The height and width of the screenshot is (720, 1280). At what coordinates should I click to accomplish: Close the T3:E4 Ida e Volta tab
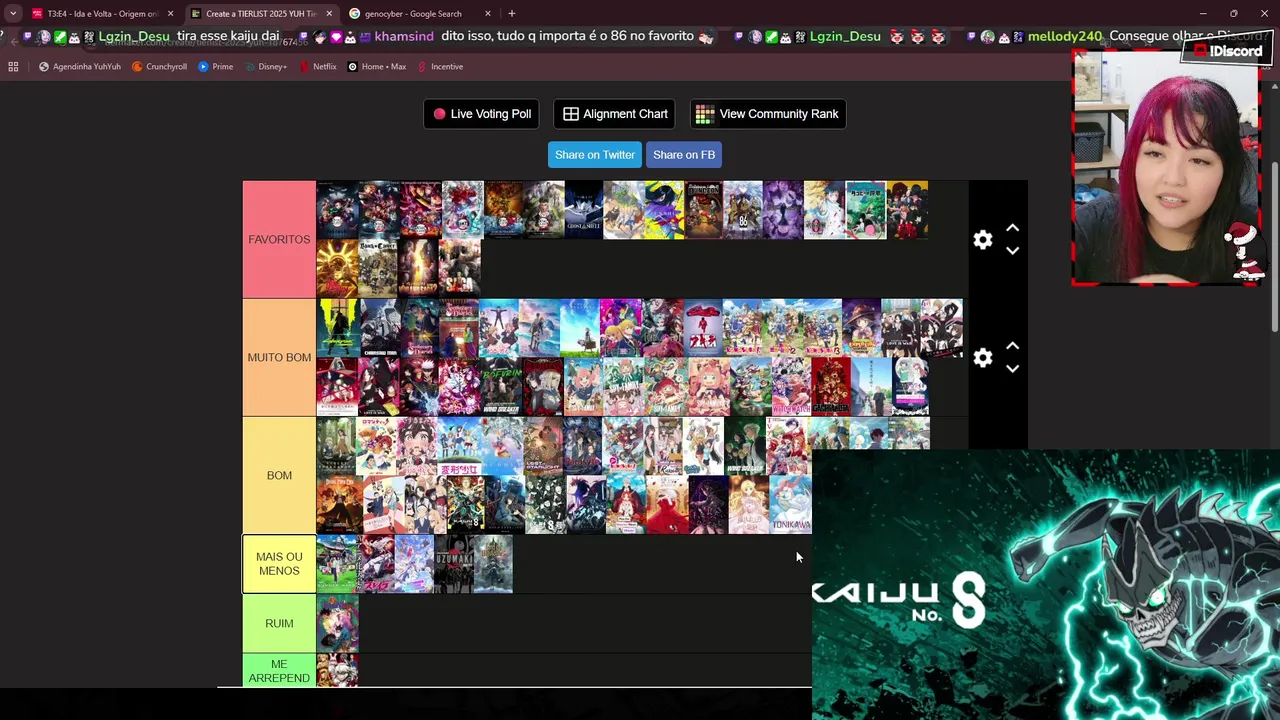(170, 14)
